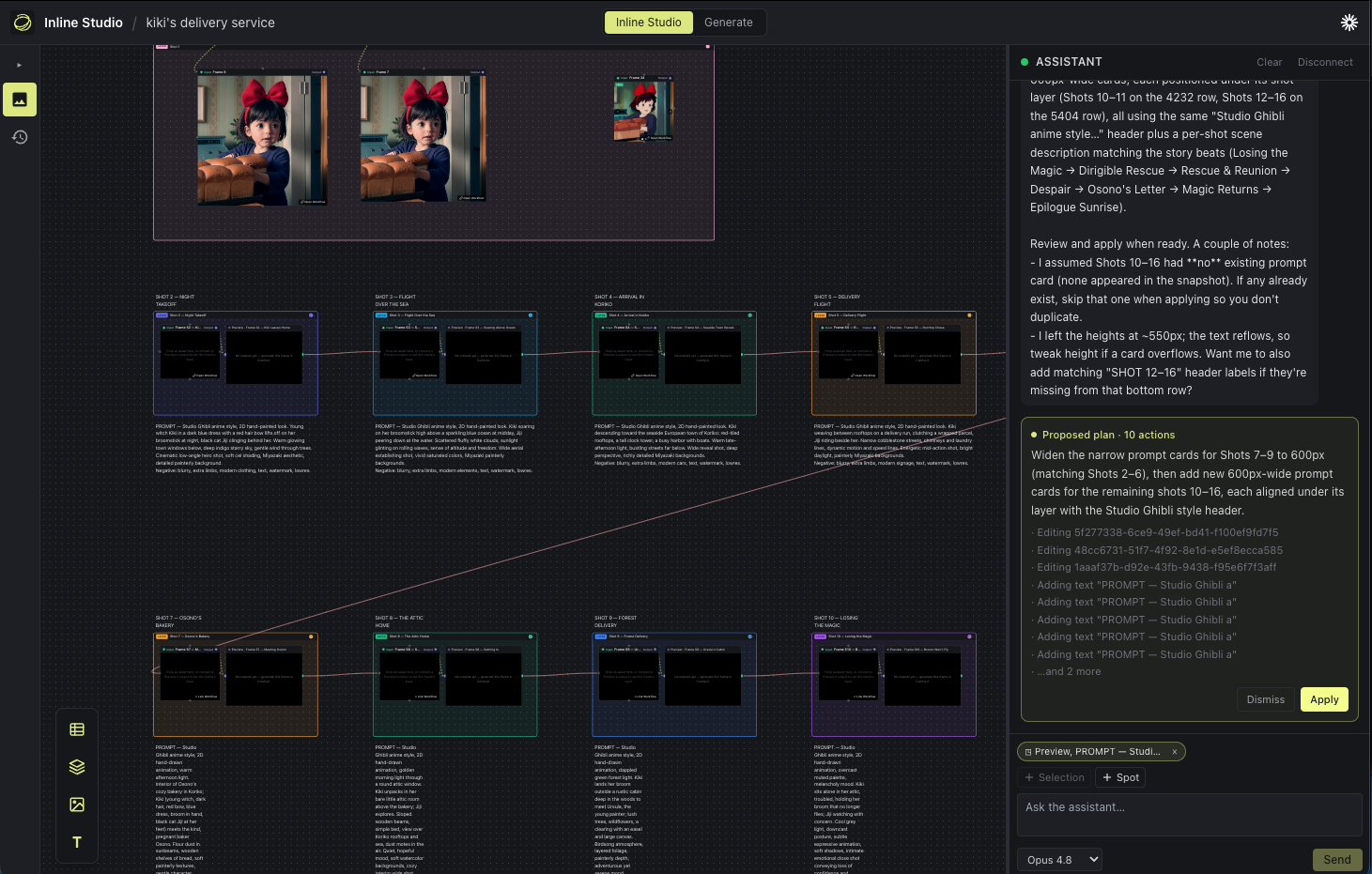Click the Shot 4 Arrival in Koriko color dot
Image resolution: width=1372 pixels, height=874 pixels.
click(x=749, y=315)
